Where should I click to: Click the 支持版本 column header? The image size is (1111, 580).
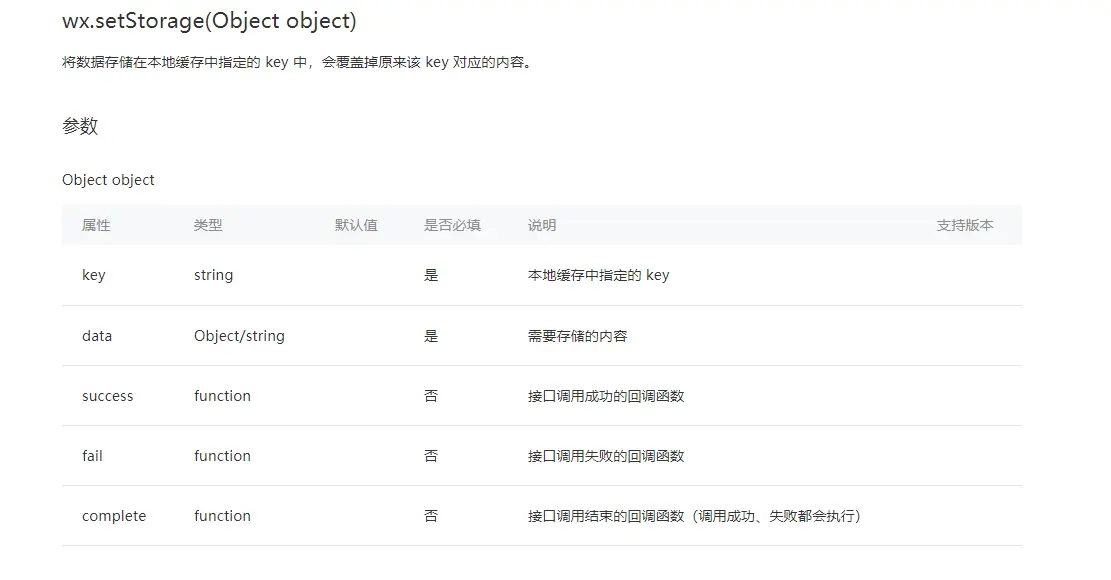coord(964,225)
